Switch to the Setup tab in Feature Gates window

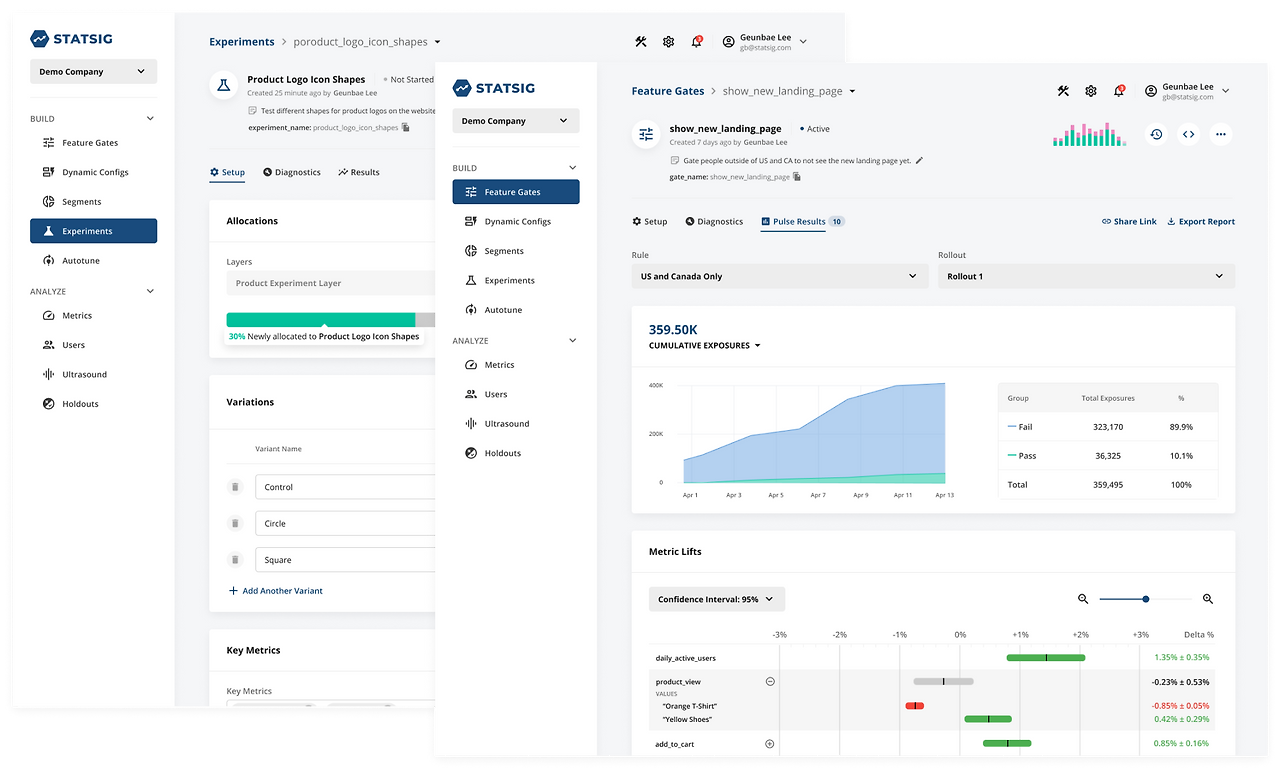pos(650,222)
